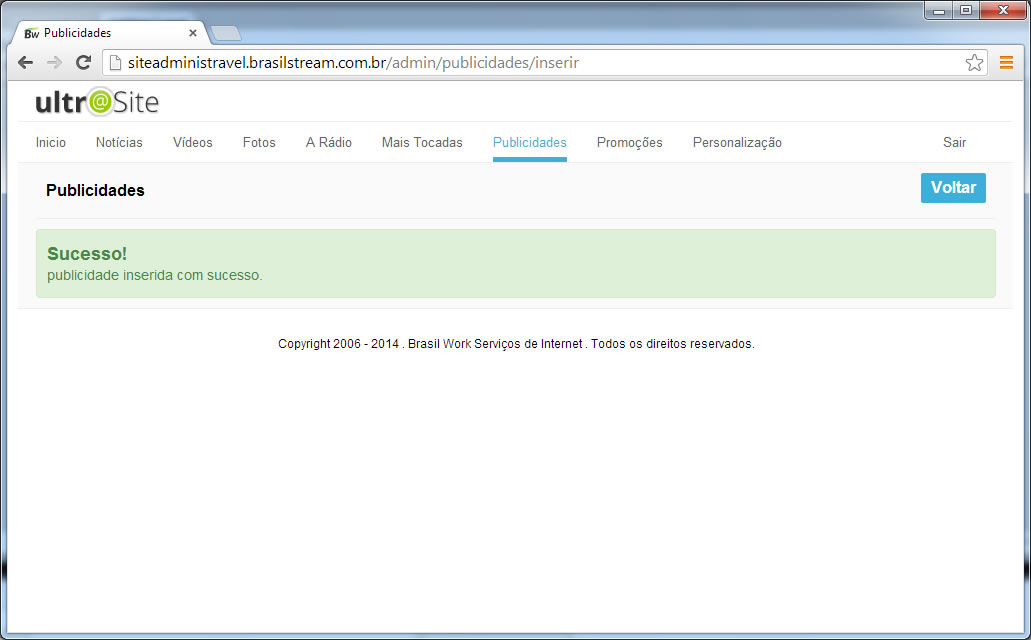The image size is (1031, 640).
Task: Click Sair to log out
Action: coord(954,142)
